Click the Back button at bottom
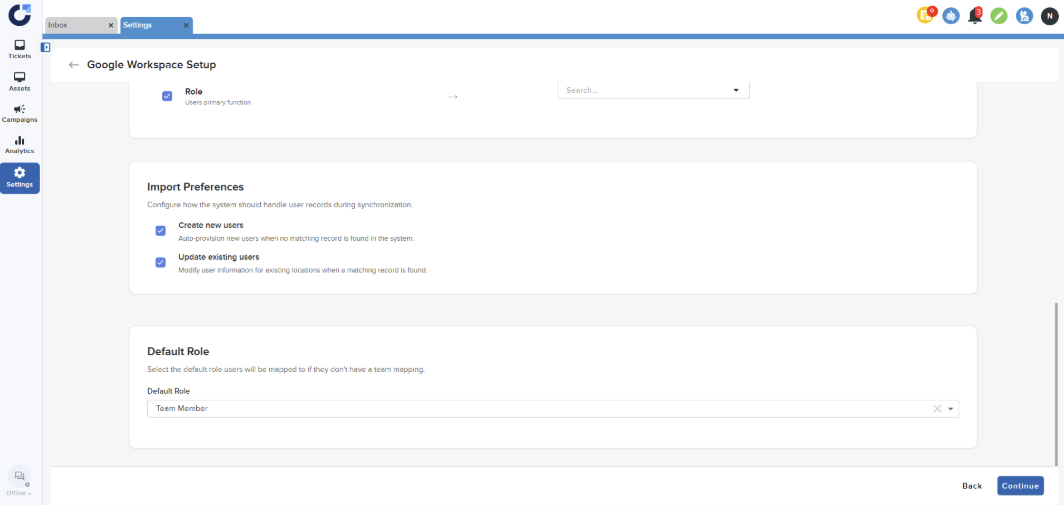Image resolution: width=1064 pixels, height=505 pixels. coord(971,486)
